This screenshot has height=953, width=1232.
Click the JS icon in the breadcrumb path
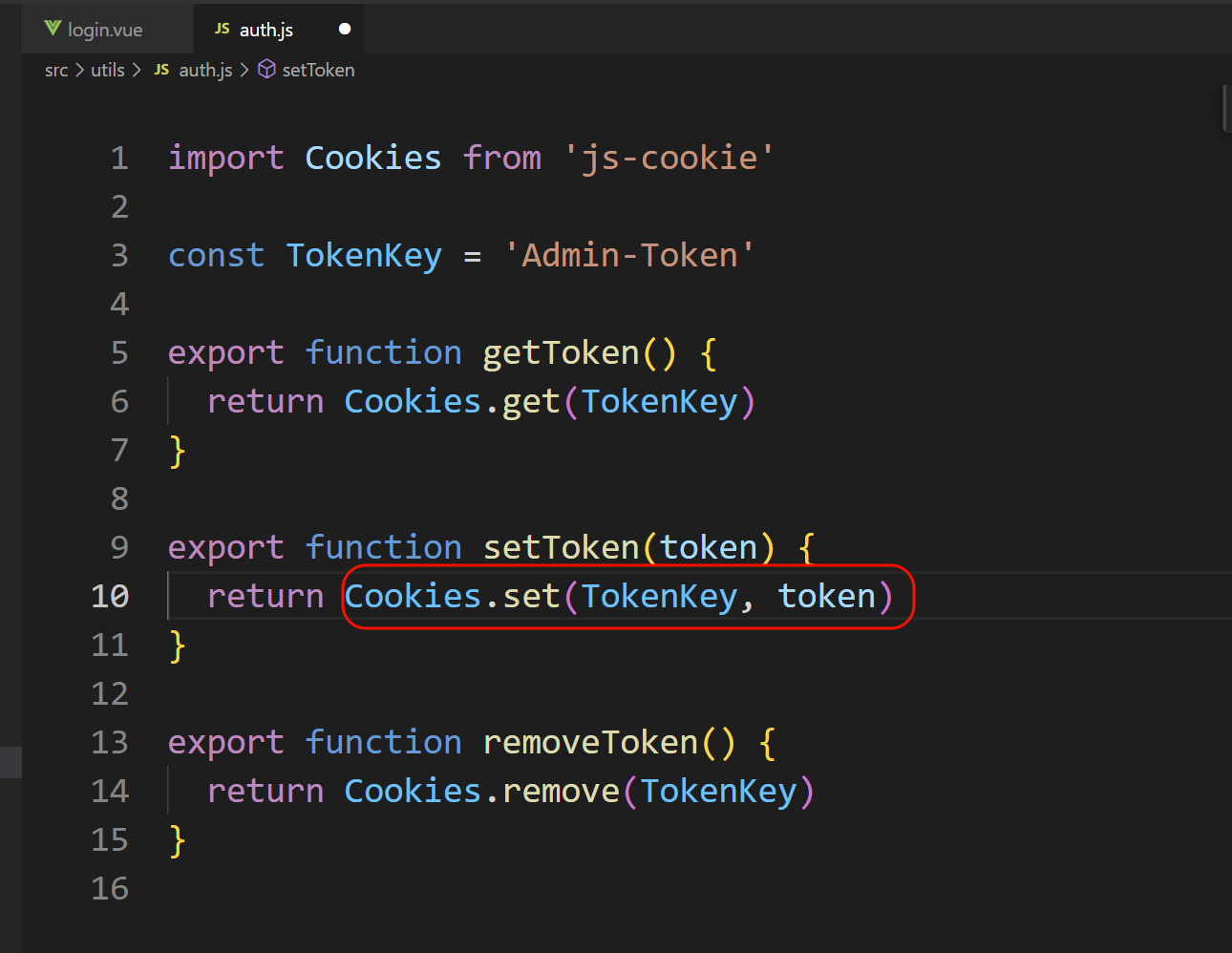161,70
